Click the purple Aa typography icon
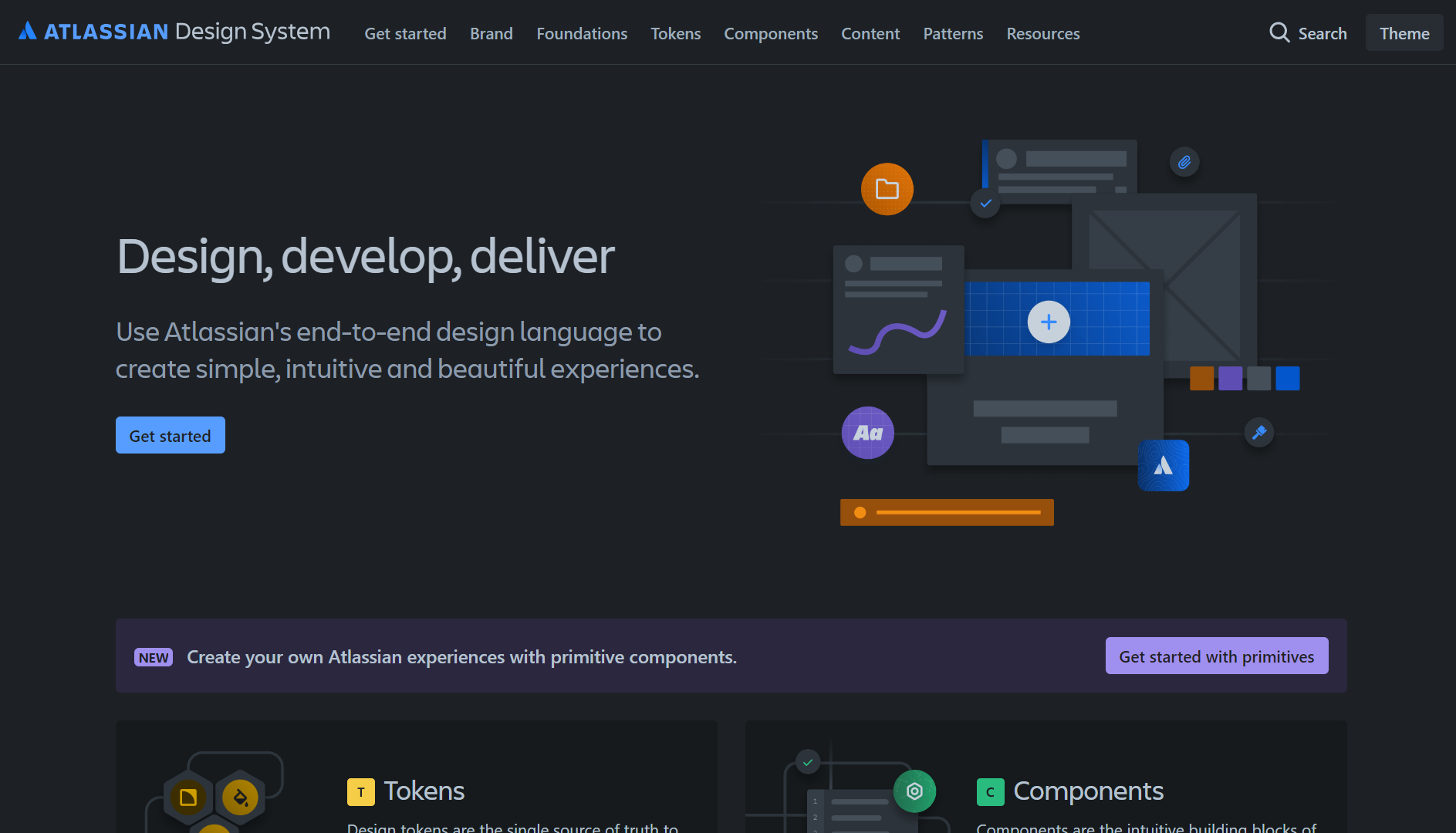The width and height of the screenshot is (1456, 833). coord(868,433)
